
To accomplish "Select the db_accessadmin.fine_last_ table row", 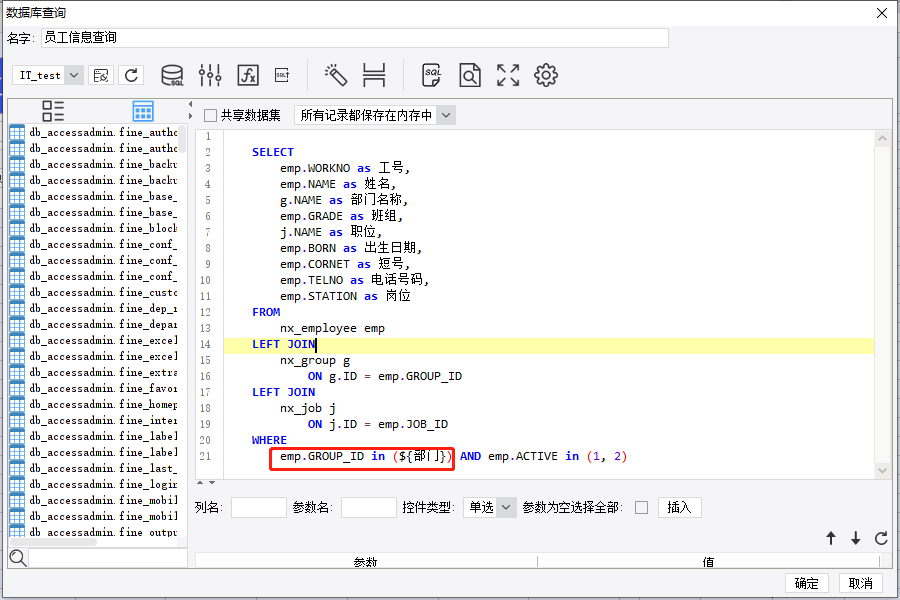I will 94,469.
